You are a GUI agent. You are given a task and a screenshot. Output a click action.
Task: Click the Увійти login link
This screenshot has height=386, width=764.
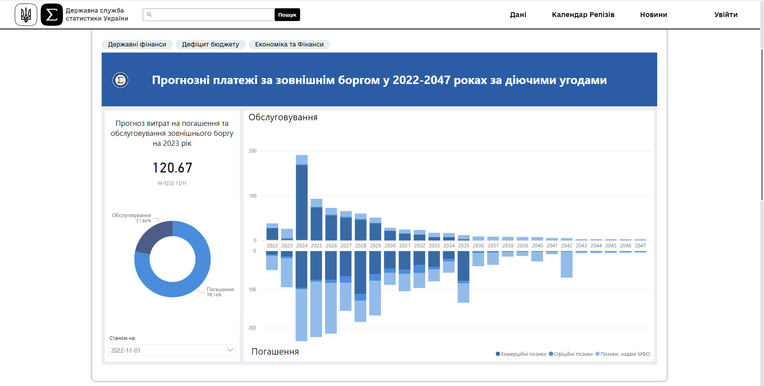726,15
